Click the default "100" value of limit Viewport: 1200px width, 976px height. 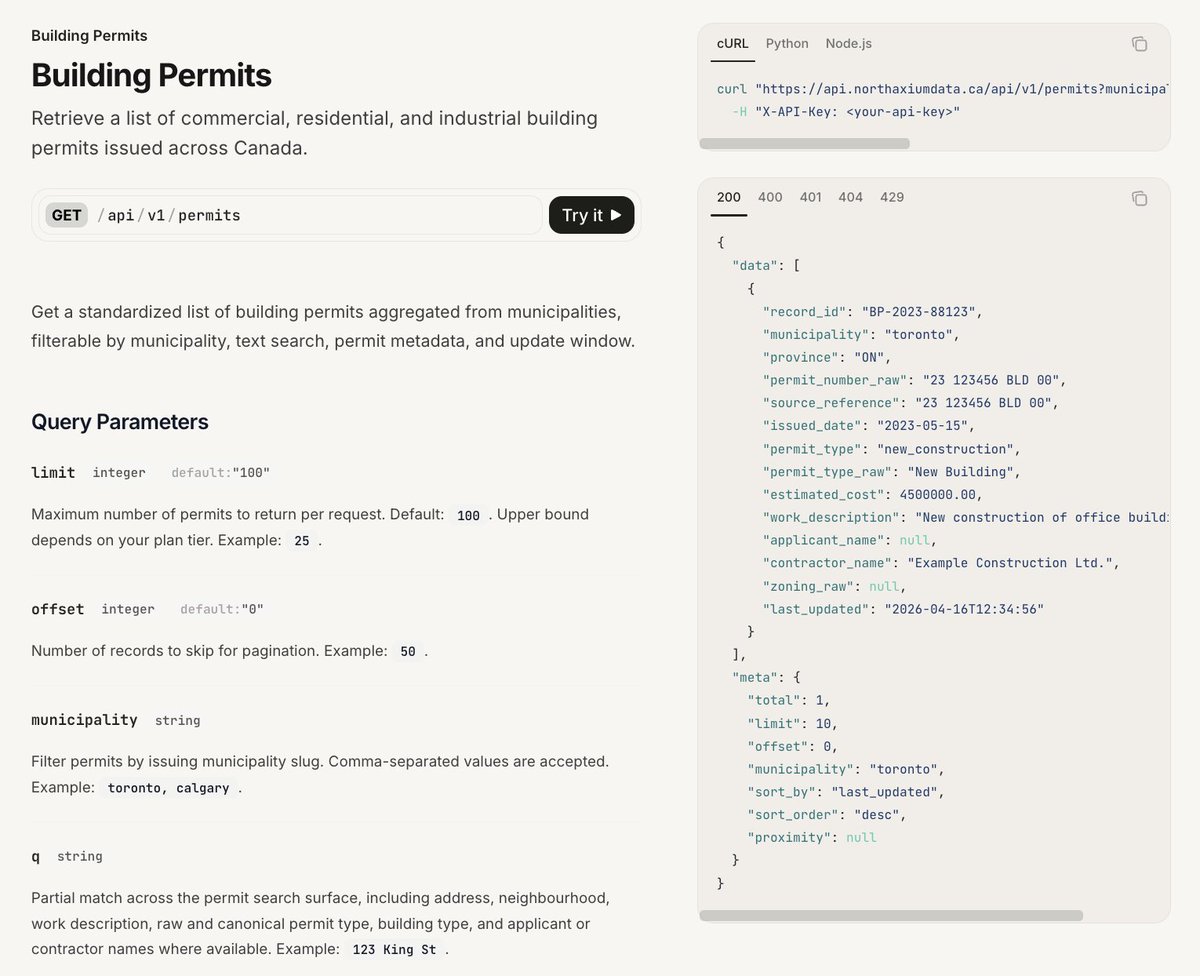click(x=251, y=473)
